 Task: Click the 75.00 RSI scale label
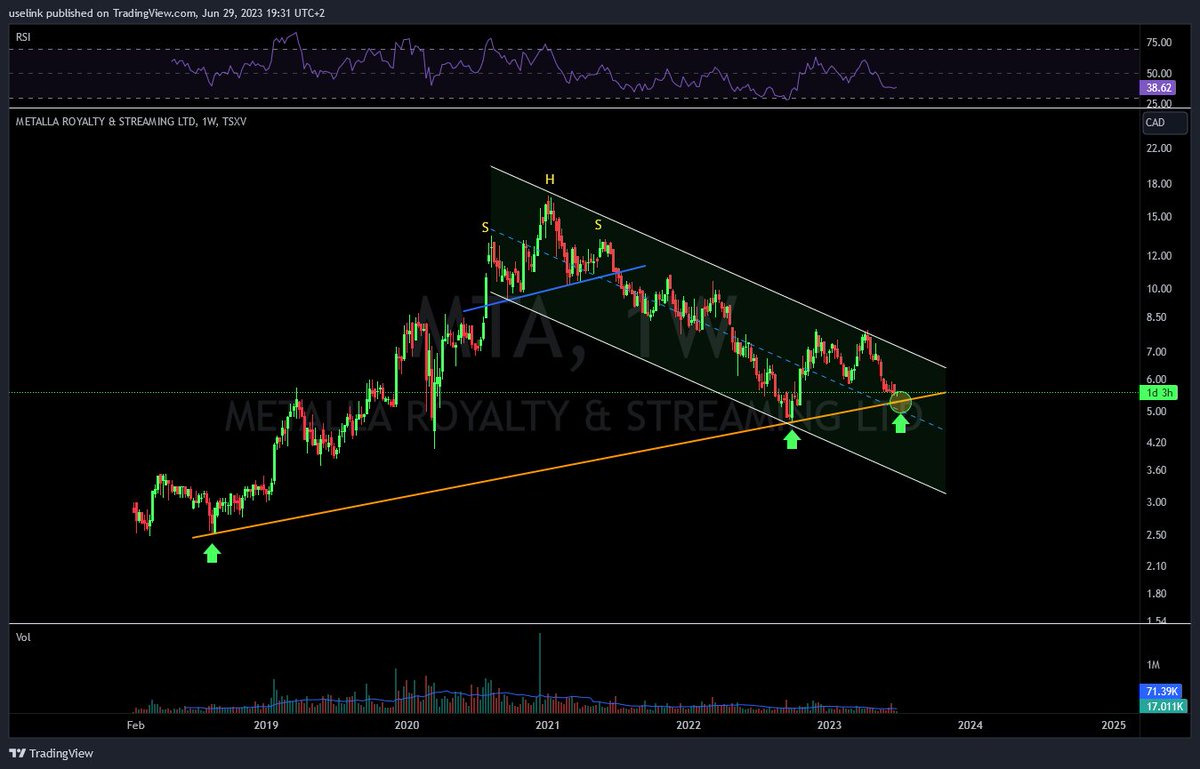pos(1159,43)
